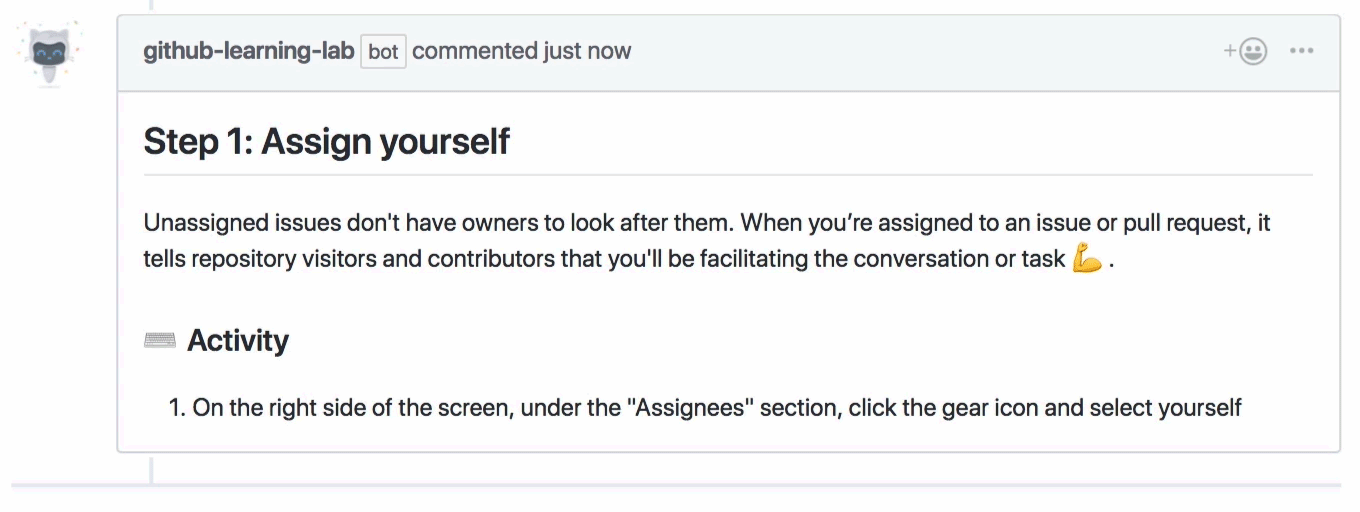The image size is (1360, 512).
Task: Click the divider line under the Step 1 heading
Action: tap(727, 175)
